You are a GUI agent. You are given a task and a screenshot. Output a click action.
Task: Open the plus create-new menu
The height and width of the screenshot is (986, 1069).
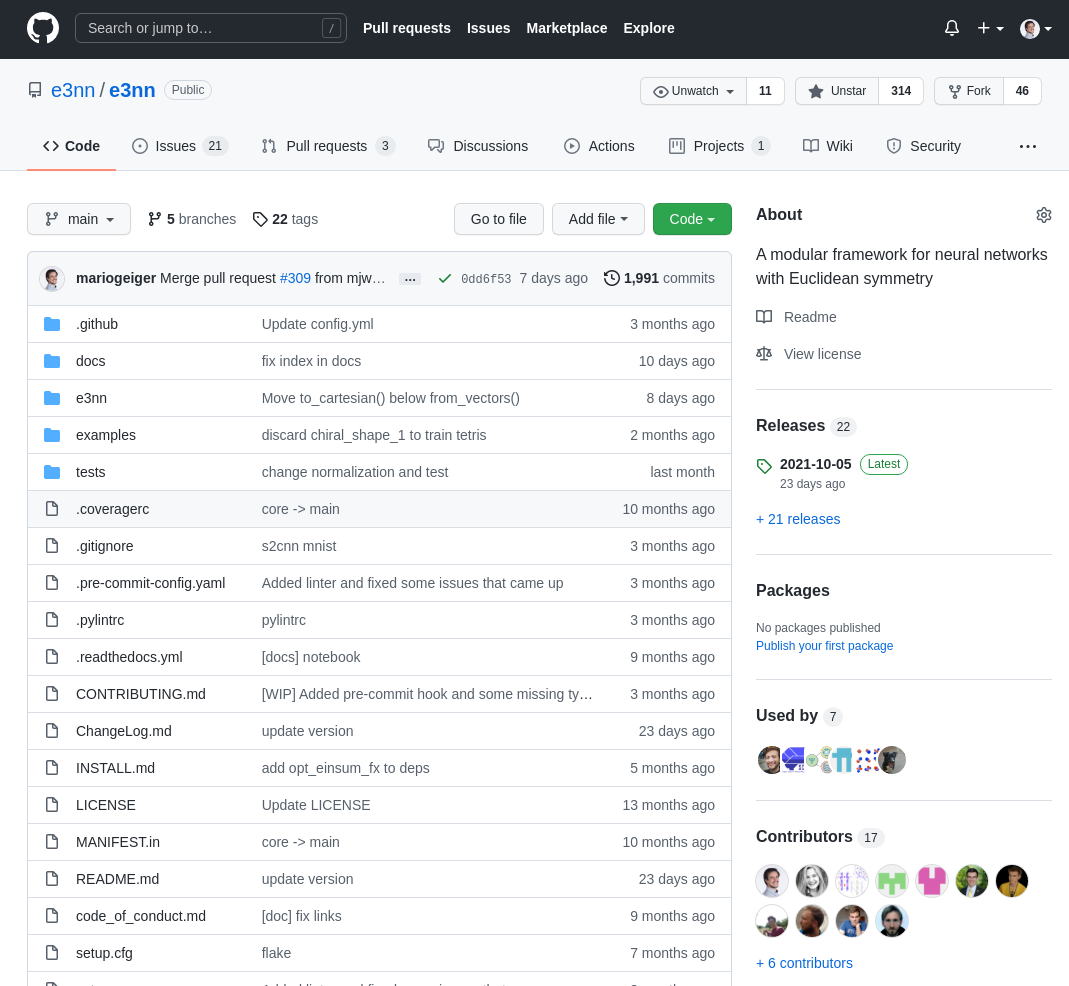click(990, 29)
